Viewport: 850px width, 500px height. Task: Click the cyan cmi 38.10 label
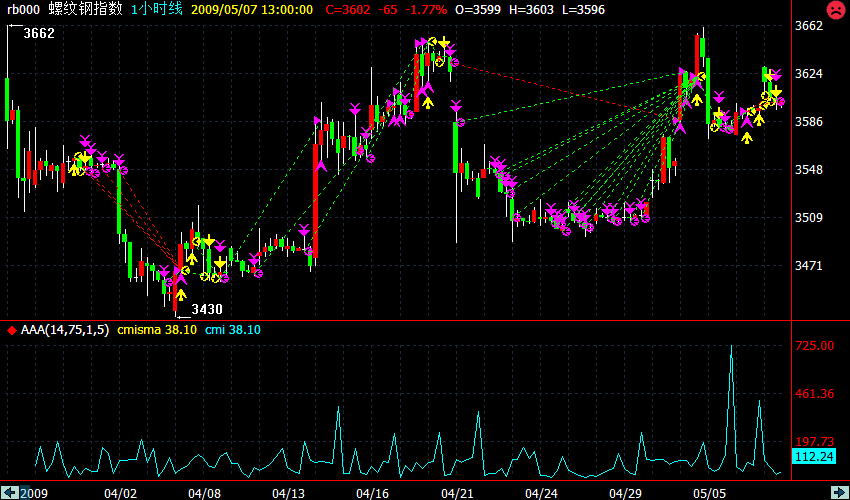[x=232, y=329]
